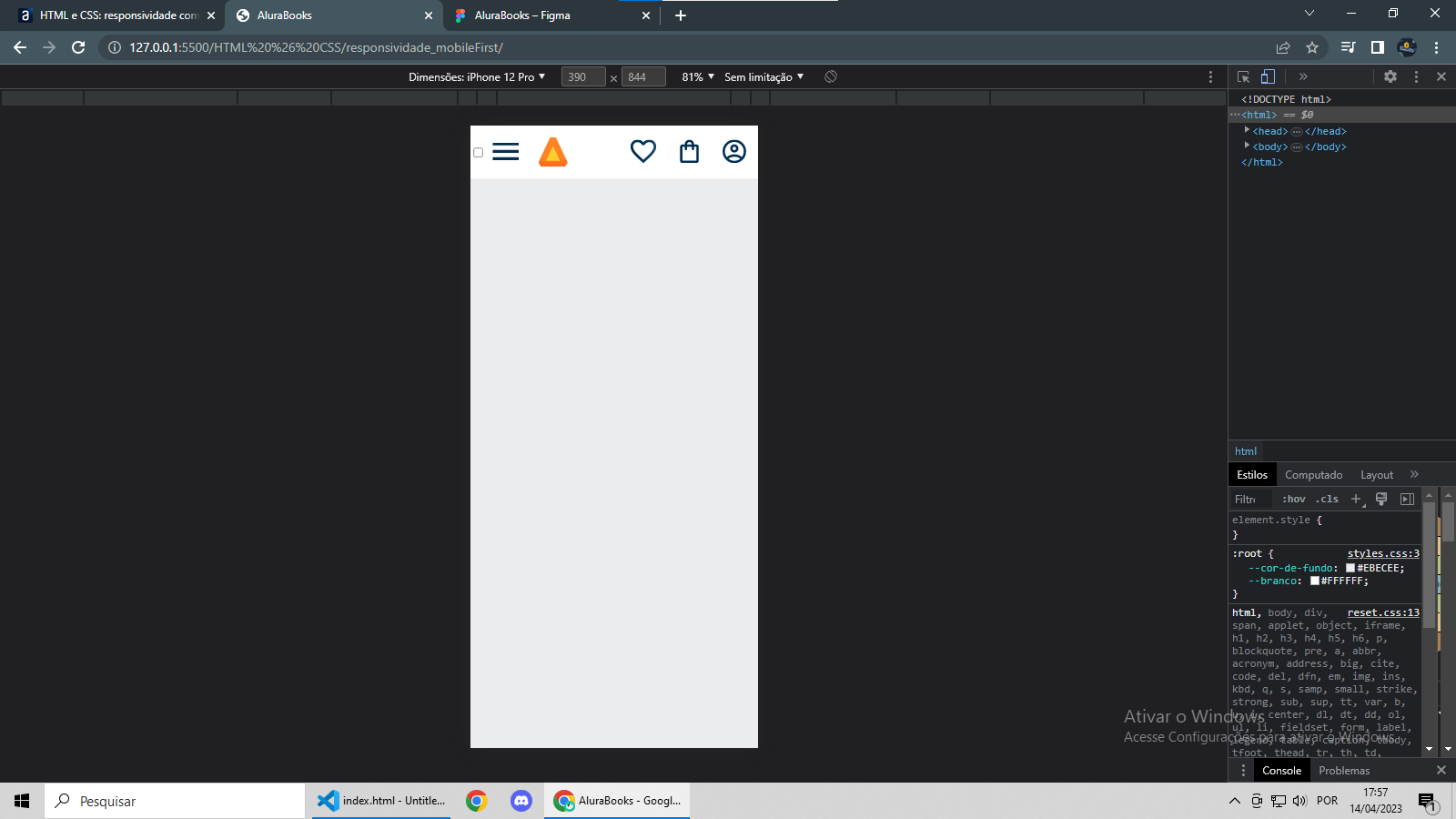
Task: Open the Sem limitação throttling dropdown
Action: [x=764, y=77]
